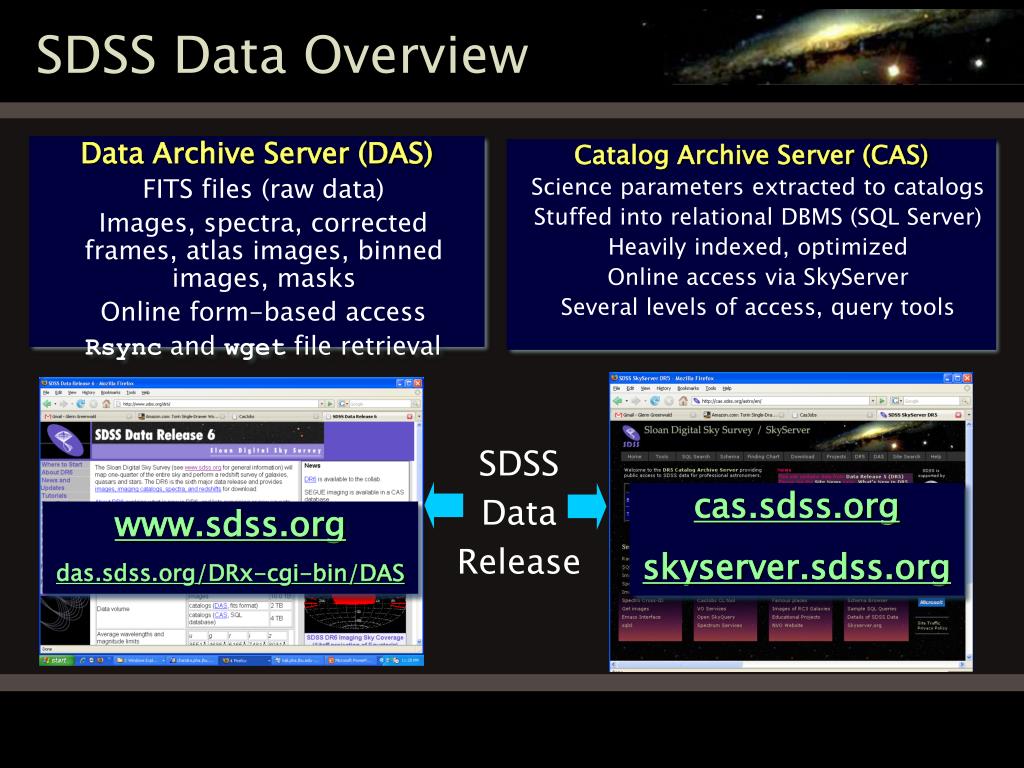1024x768 pixels.
Task: Click Schema in SkyServer navigation bar
Action: click(x=729, y=456)
